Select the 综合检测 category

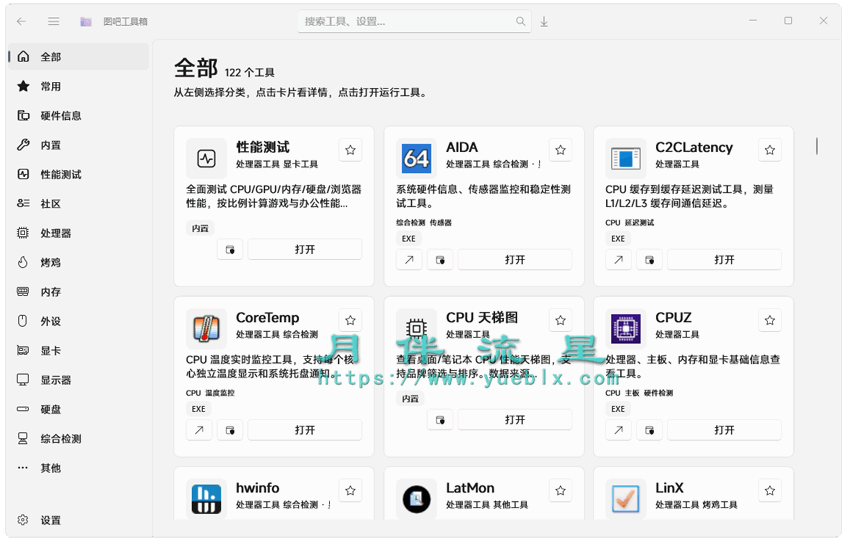pos(79,438)
